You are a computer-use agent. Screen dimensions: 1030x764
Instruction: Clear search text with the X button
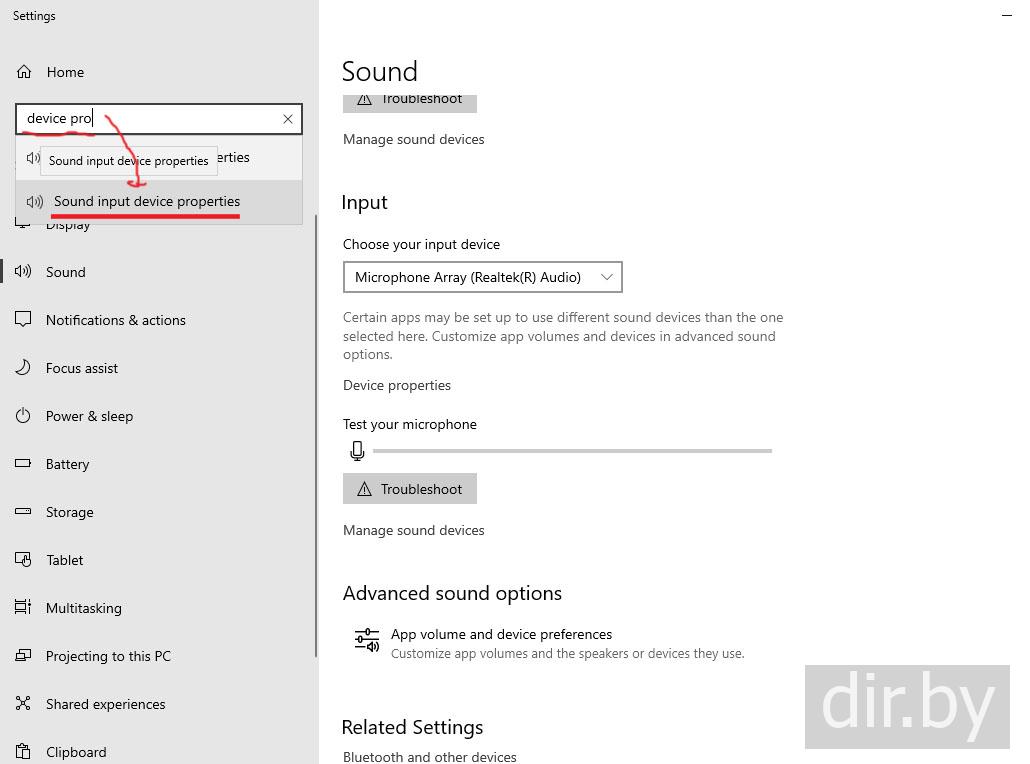(288, 119)
